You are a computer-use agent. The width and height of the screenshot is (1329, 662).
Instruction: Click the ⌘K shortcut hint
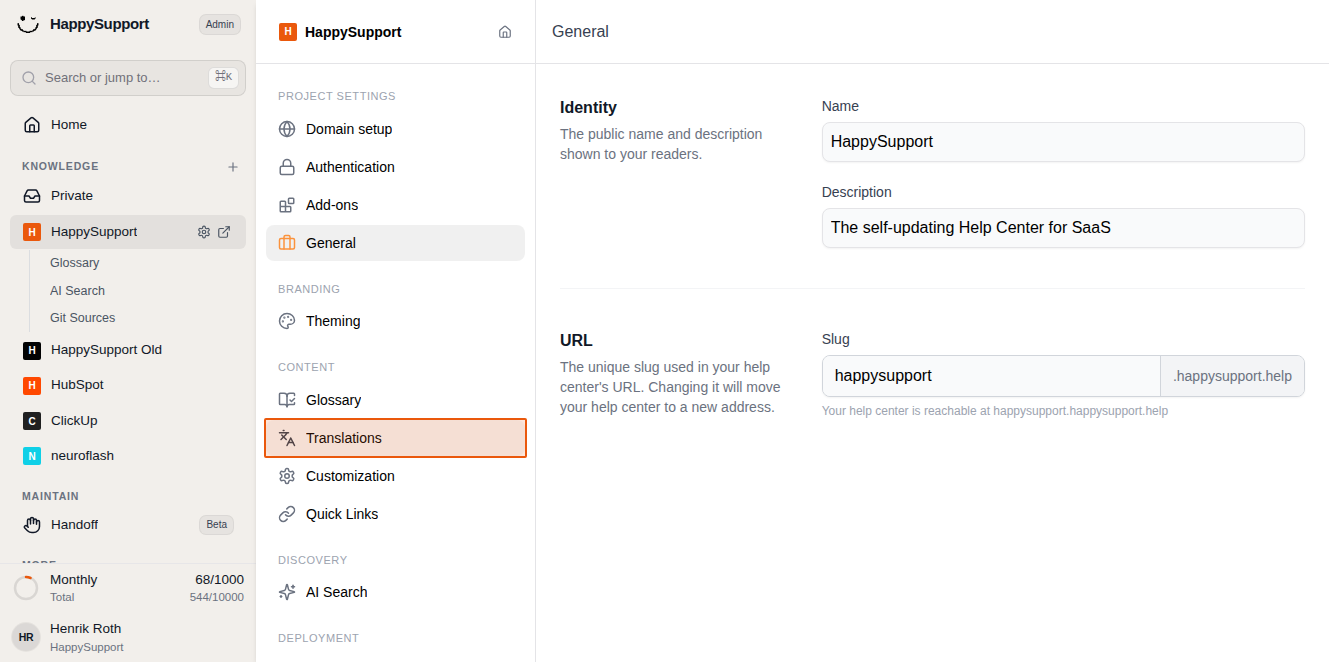point(223,77)
